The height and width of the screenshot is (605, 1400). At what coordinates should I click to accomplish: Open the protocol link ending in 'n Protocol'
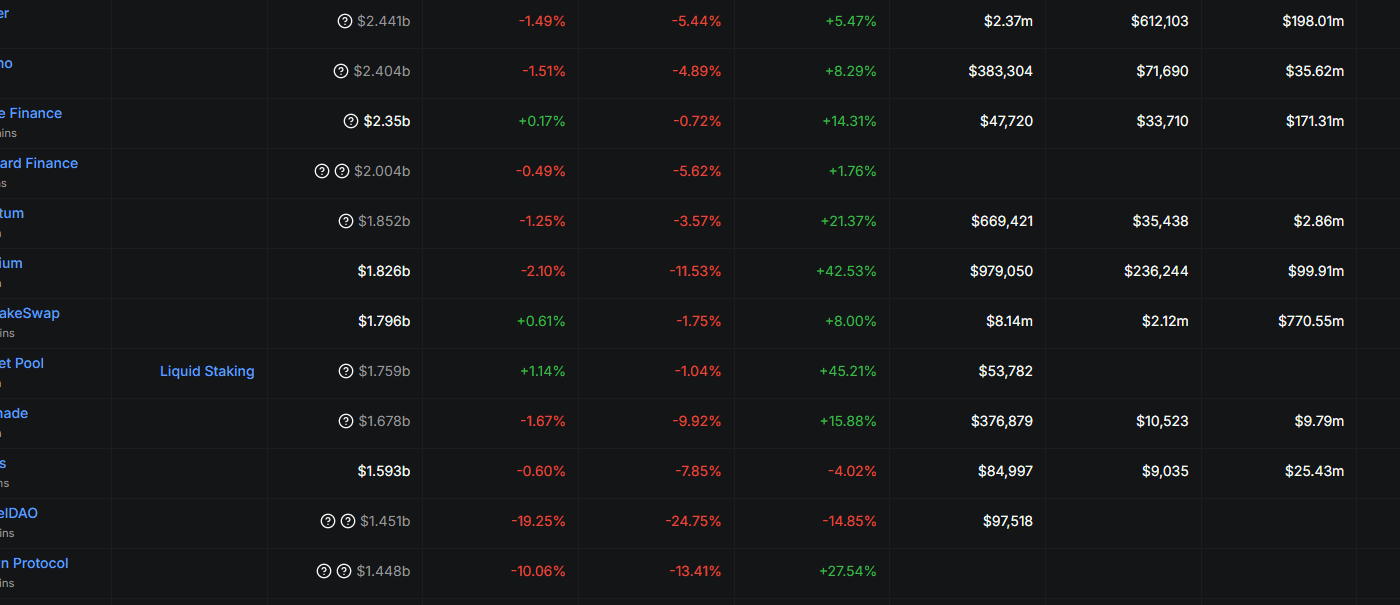pos(34,563)
